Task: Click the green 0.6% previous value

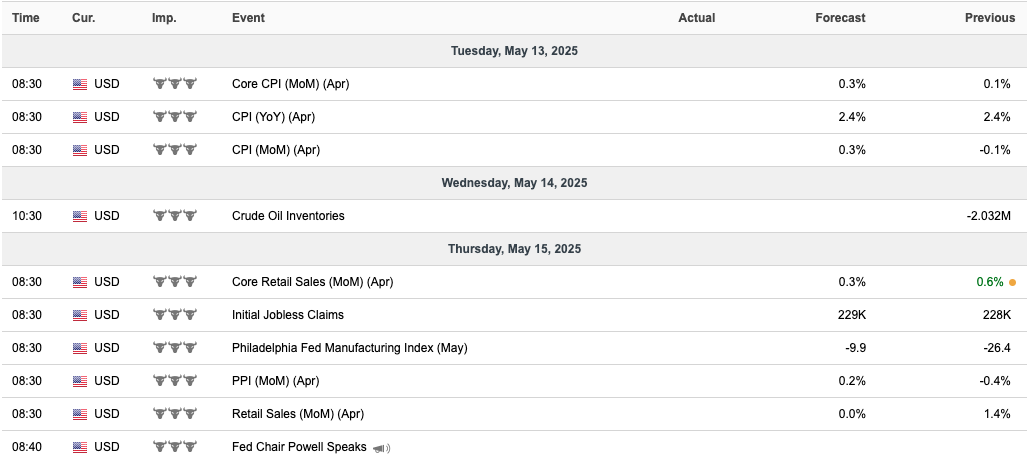Action: coord(990,282)
